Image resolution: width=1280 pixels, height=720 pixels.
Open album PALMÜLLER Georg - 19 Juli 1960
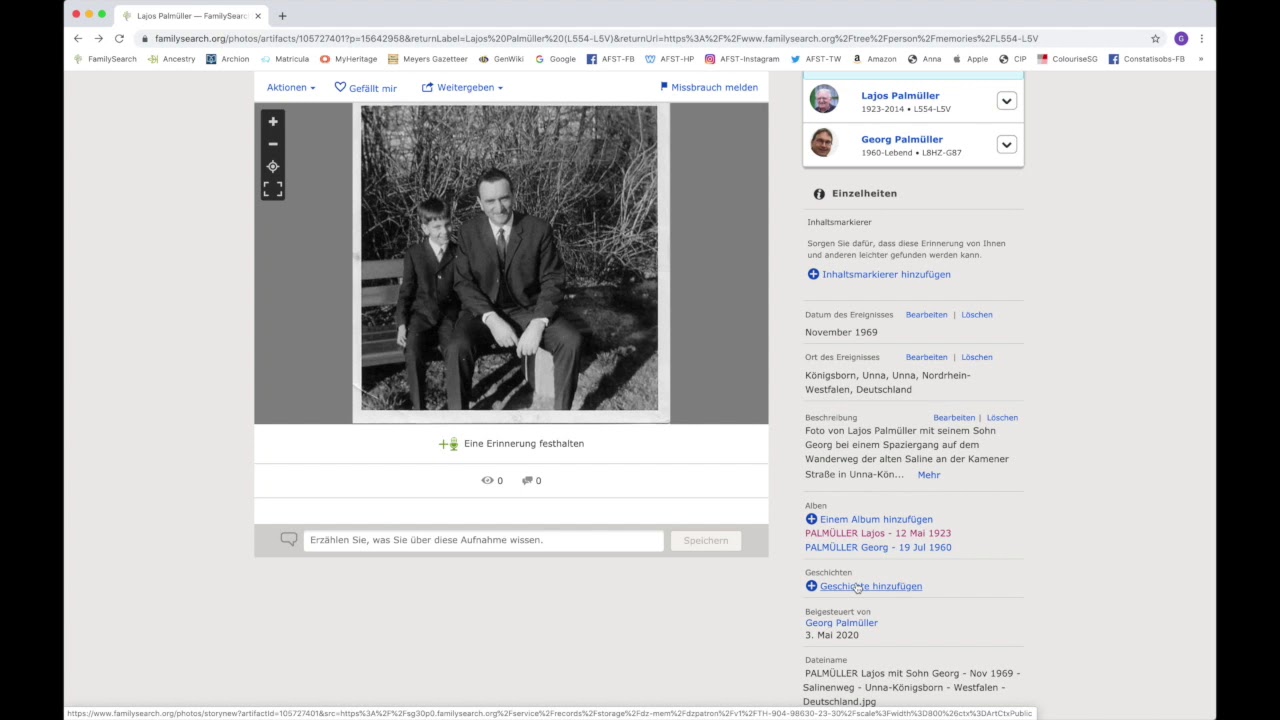pyautogui.click(x=878, y=547)
